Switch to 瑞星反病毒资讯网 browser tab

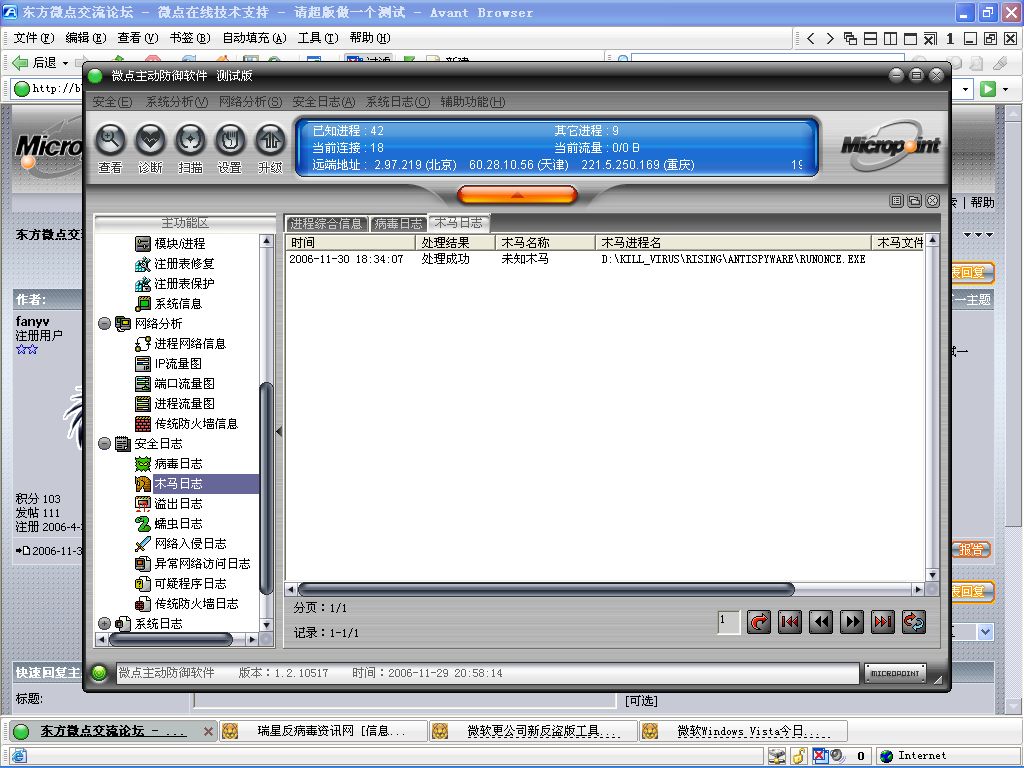324,731
